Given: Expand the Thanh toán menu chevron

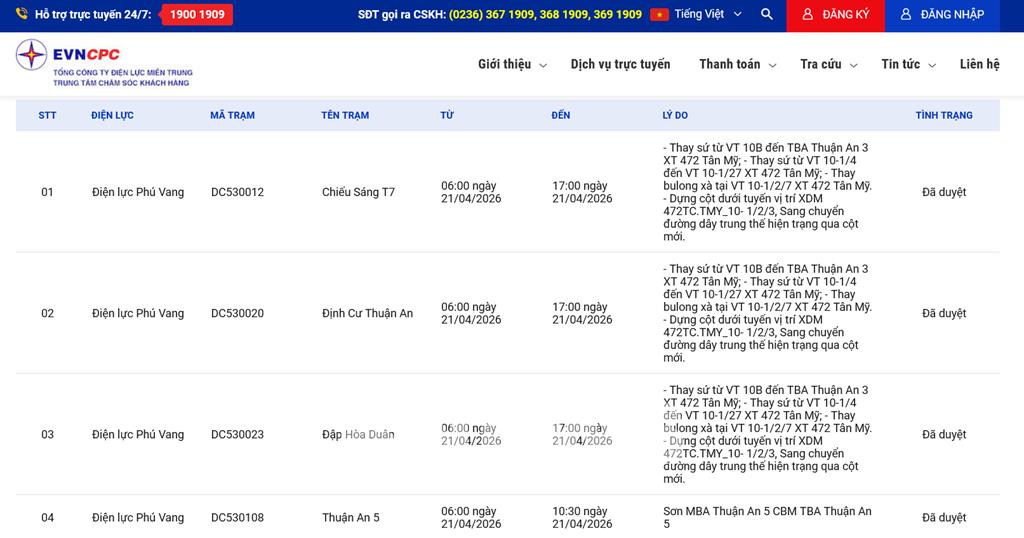Looking at the screenshot, I should [x=771, y=66].
